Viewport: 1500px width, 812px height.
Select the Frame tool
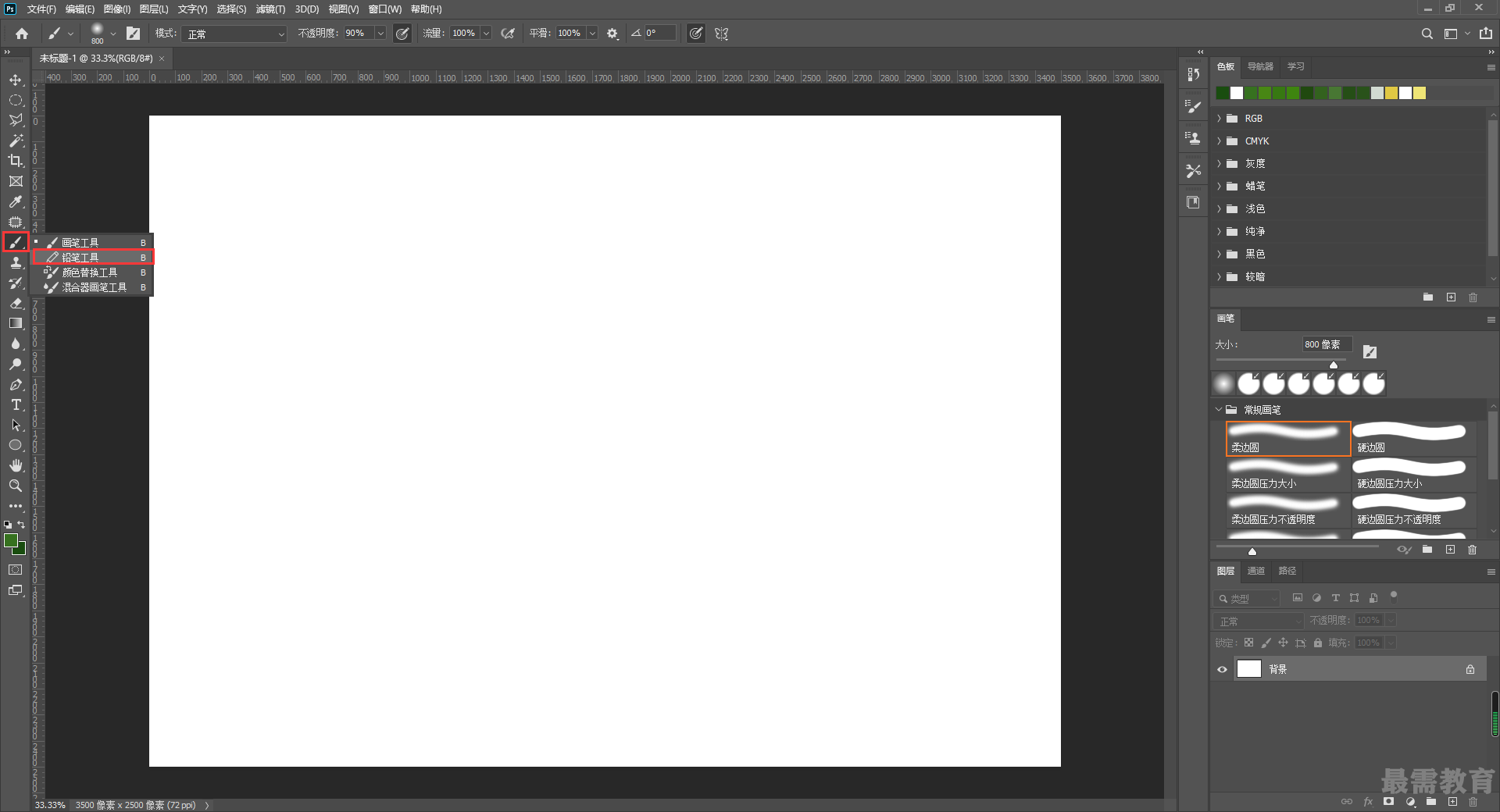tap(16, 181)
